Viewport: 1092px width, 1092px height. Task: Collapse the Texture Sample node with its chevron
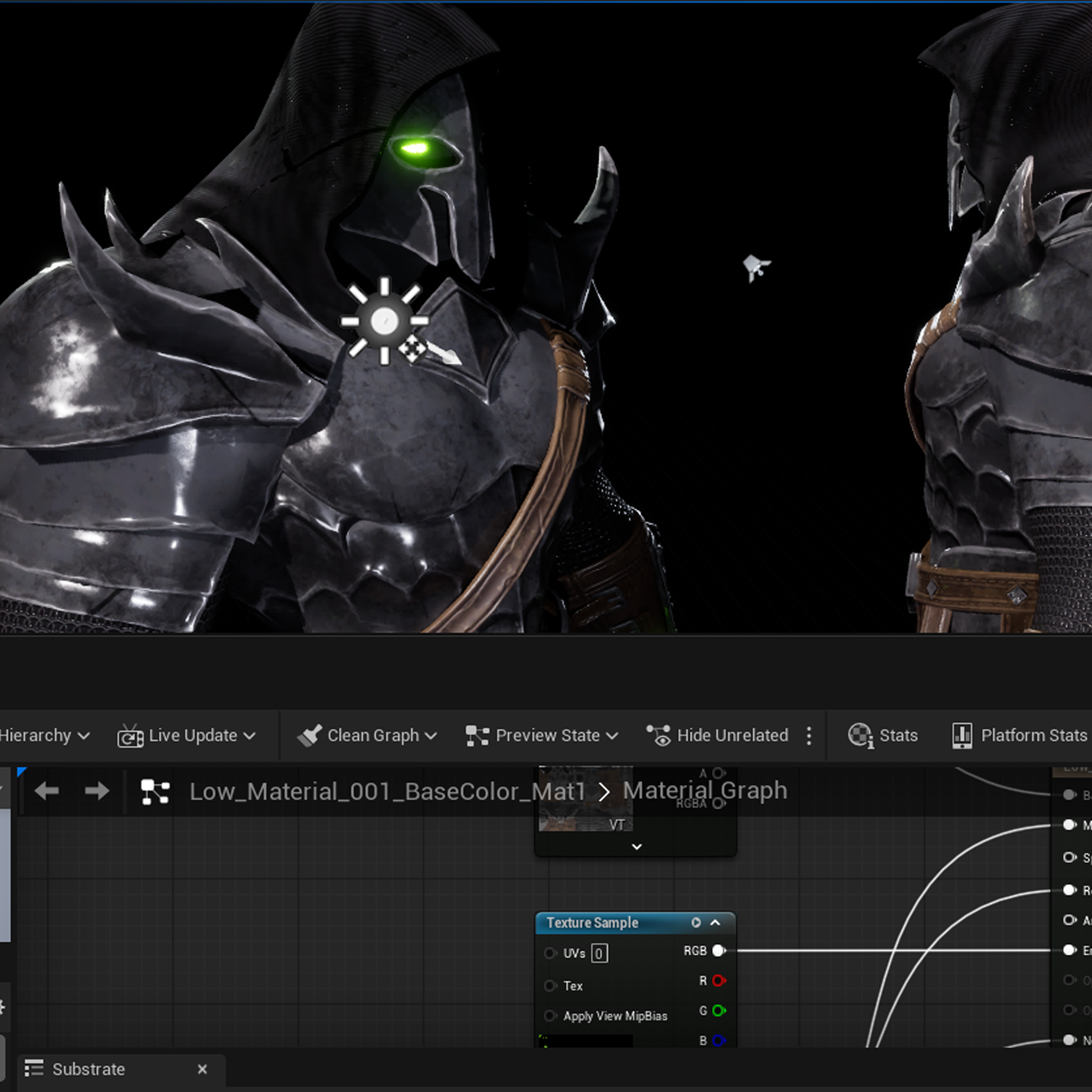pyautogui.click(x=715, y=922)
